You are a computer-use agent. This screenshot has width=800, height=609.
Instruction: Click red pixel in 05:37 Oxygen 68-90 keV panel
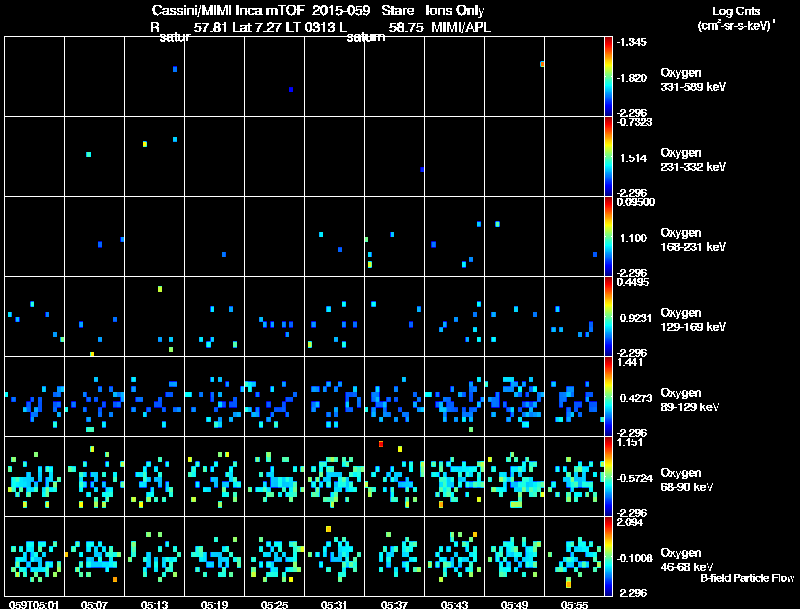tap(381, 444)
